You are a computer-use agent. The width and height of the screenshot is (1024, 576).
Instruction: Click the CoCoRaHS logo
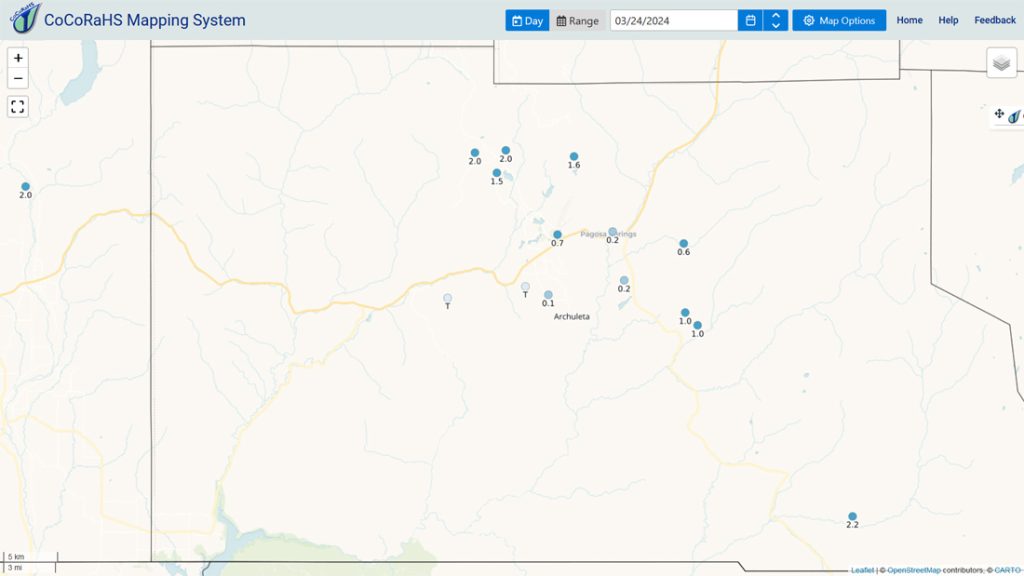click(25, 19)
